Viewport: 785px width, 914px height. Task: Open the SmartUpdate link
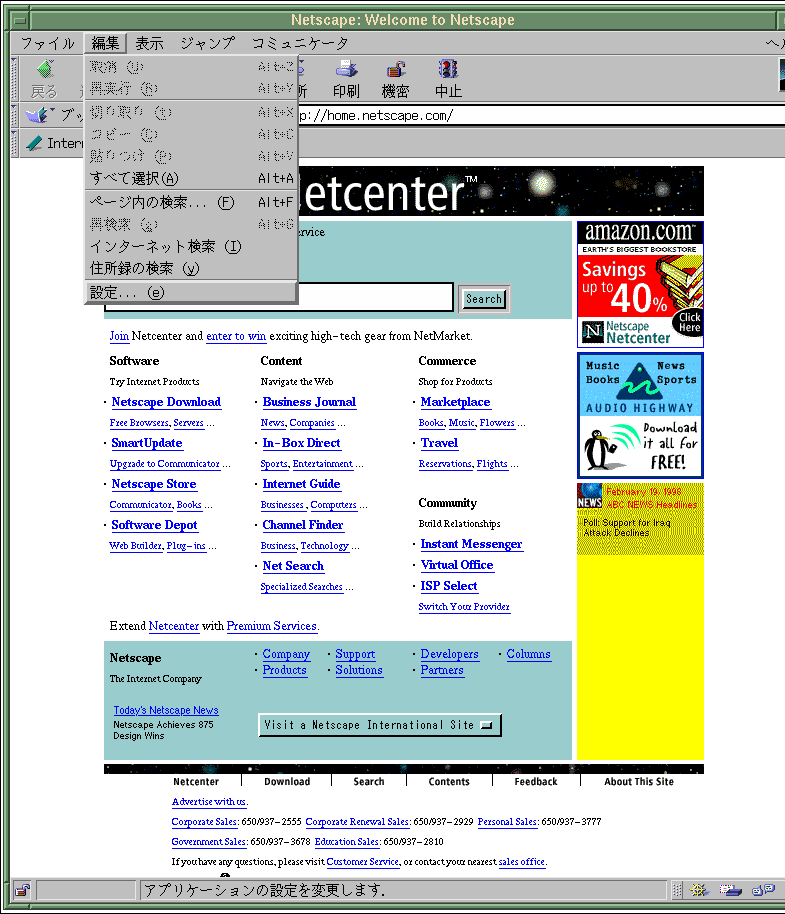pos(147,443)
